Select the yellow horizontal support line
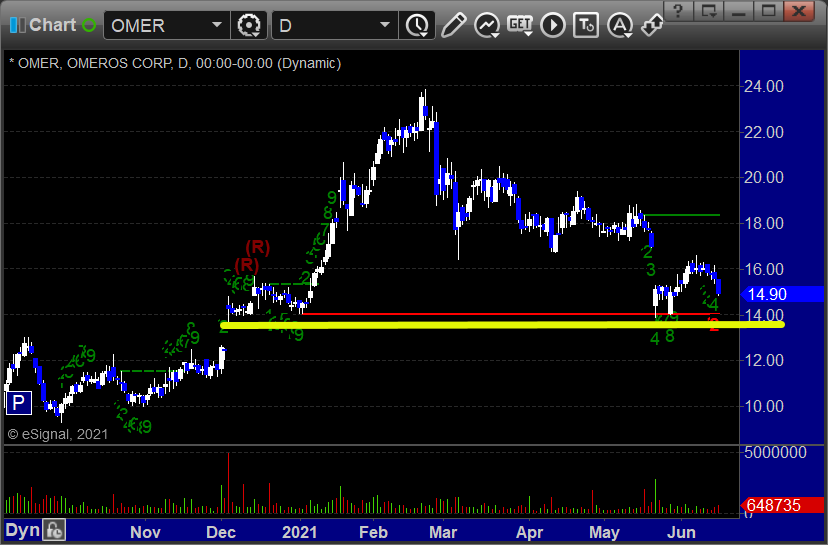The width and height of the screenshot is (828, 545). click(x=502, y=325)
